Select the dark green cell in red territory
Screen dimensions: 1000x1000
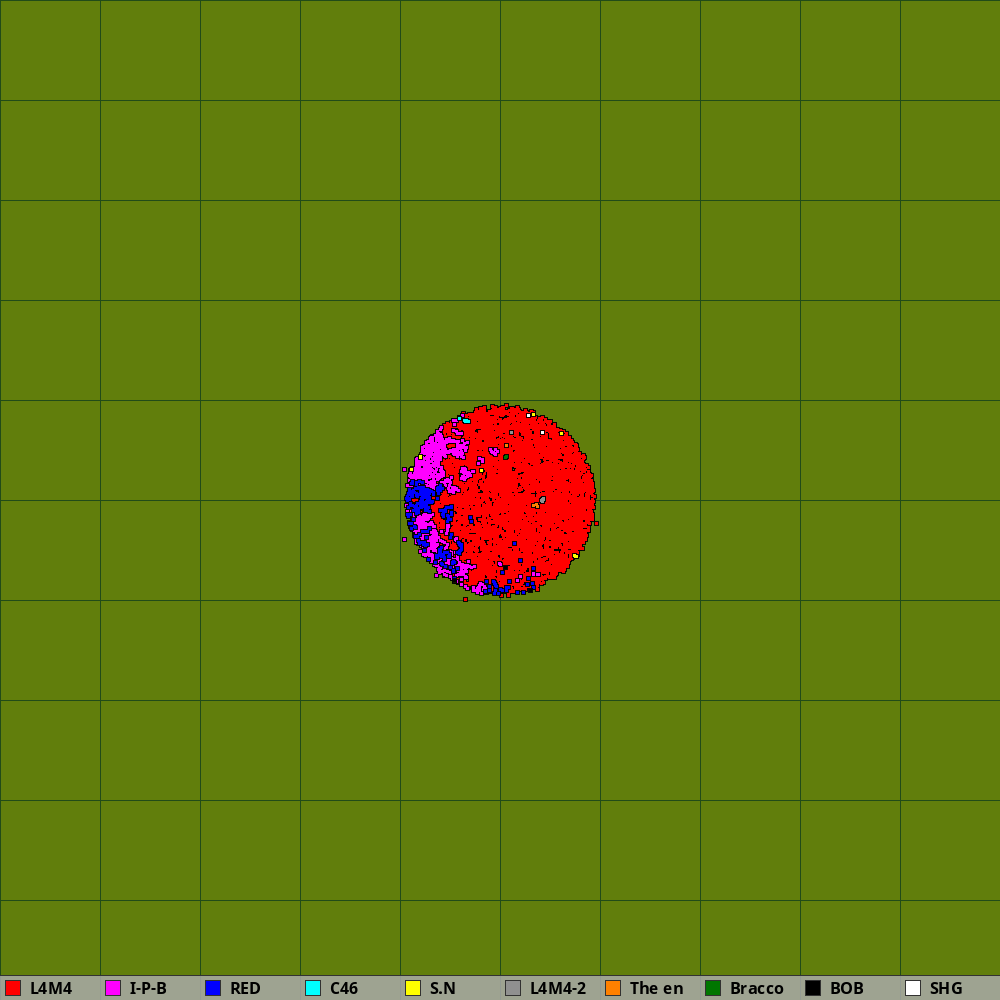(506, 457)
